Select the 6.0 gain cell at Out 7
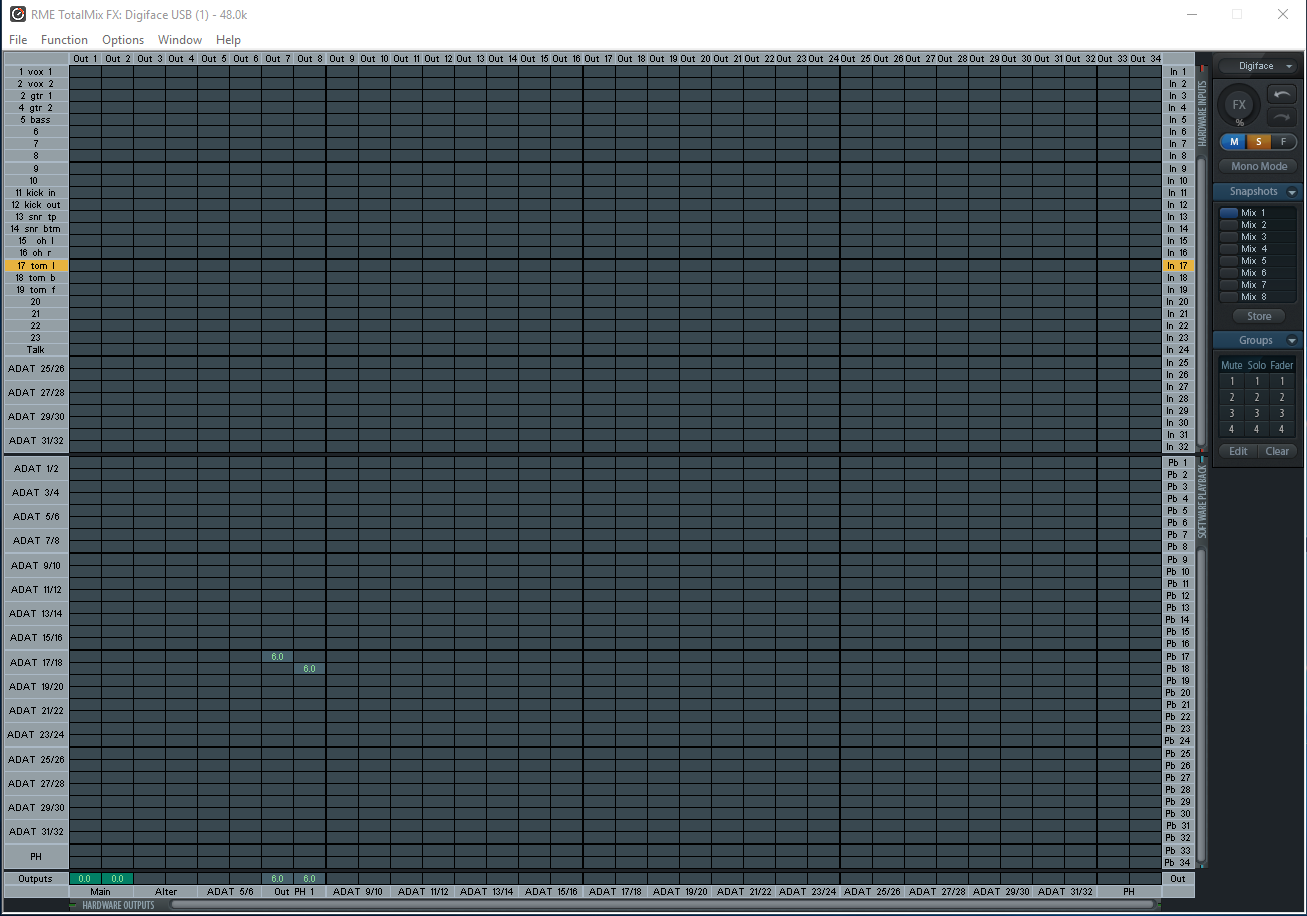The image size is (1307, 916). point(277,657)
